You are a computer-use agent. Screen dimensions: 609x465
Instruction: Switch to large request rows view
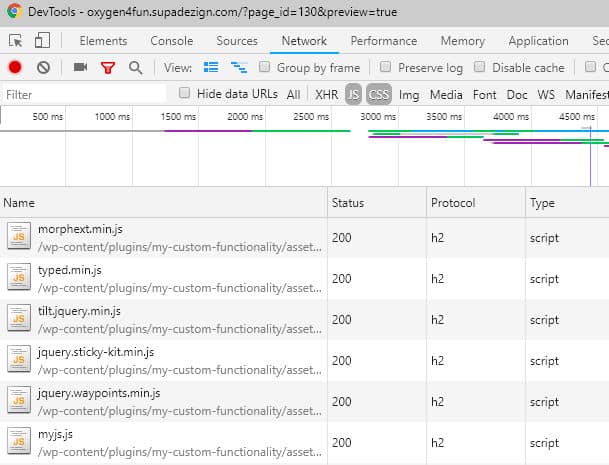[x=211, y=67]
